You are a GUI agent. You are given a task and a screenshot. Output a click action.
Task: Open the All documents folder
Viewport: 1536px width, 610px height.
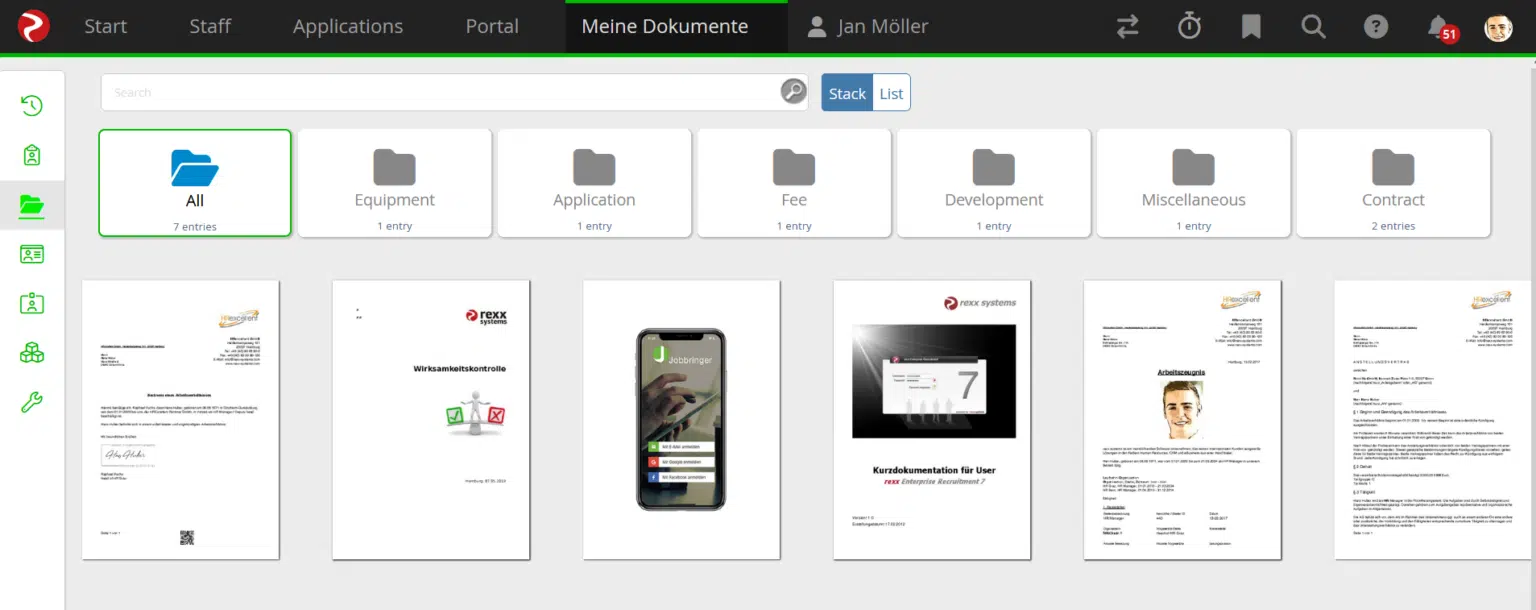click(194, 182)
